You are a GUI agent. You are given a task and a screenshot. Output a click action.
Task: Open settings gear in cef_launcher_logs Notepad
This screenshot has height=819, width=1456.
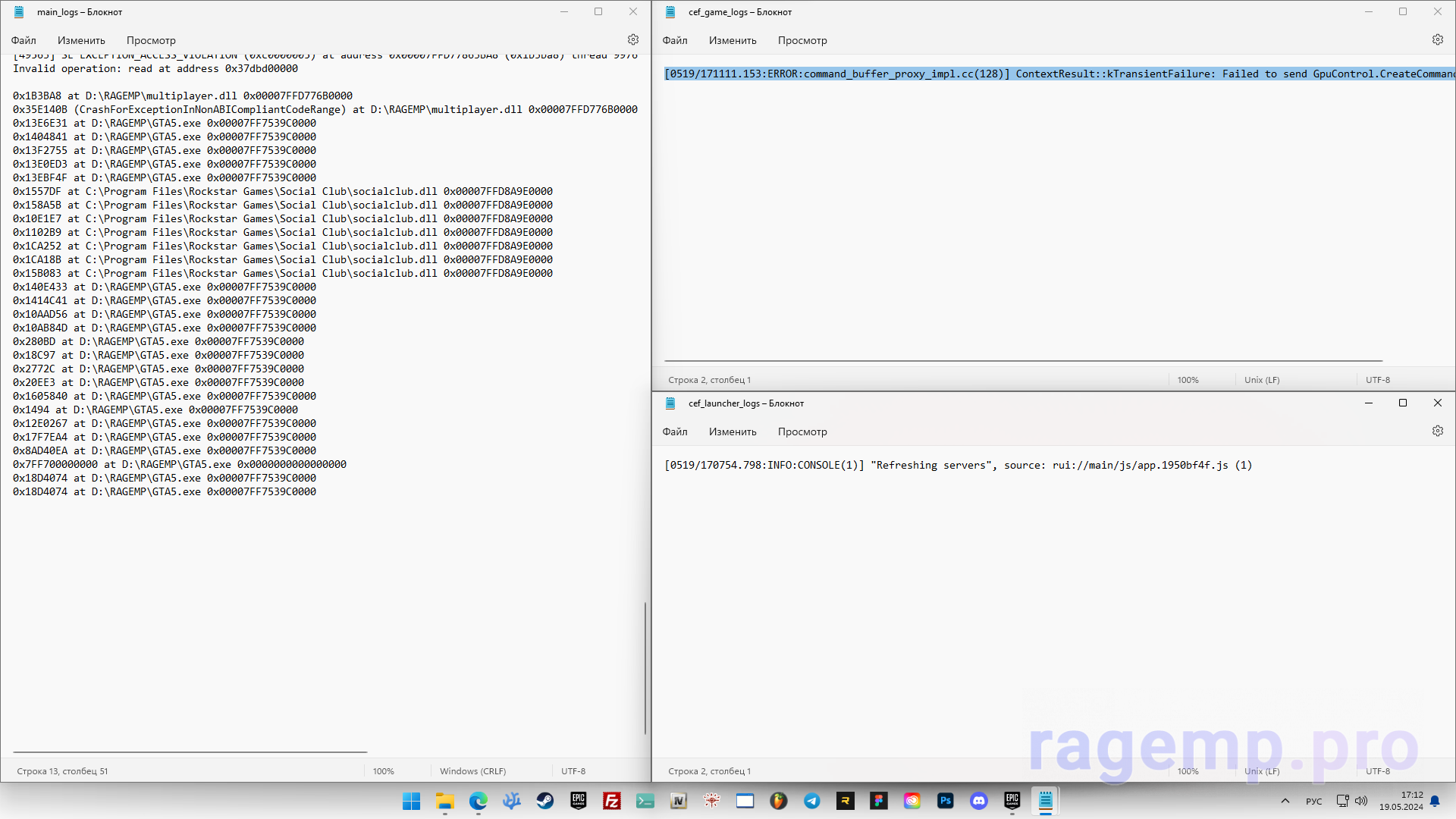[1438, 431]
